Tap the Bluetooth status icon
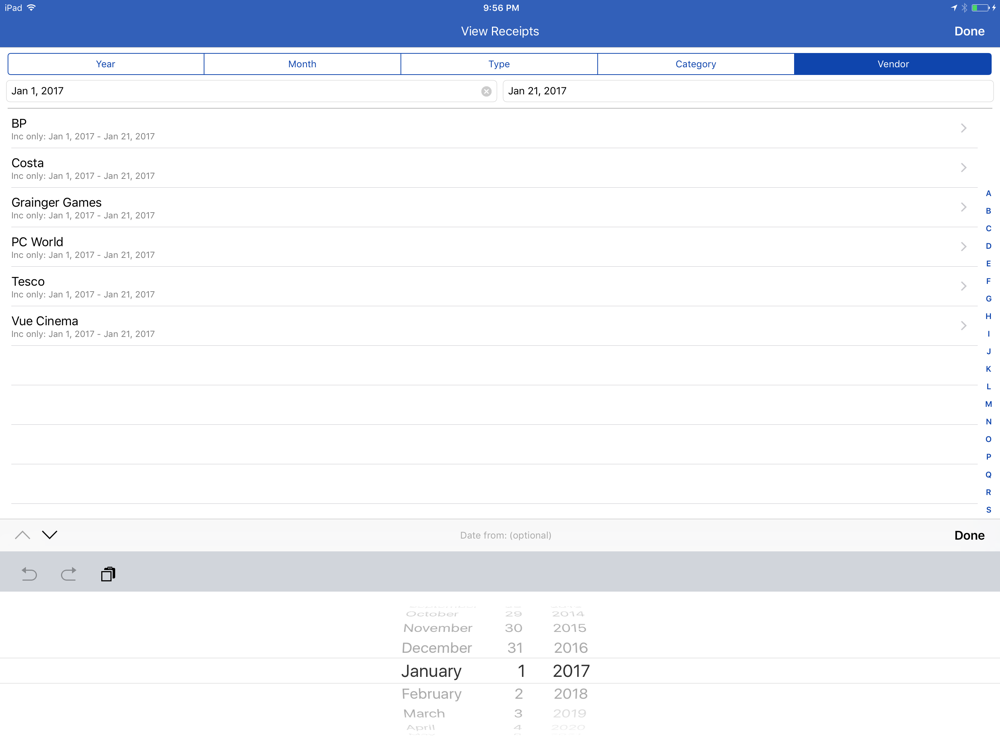Screen dimensions: 1000x750 coord(964,8)
